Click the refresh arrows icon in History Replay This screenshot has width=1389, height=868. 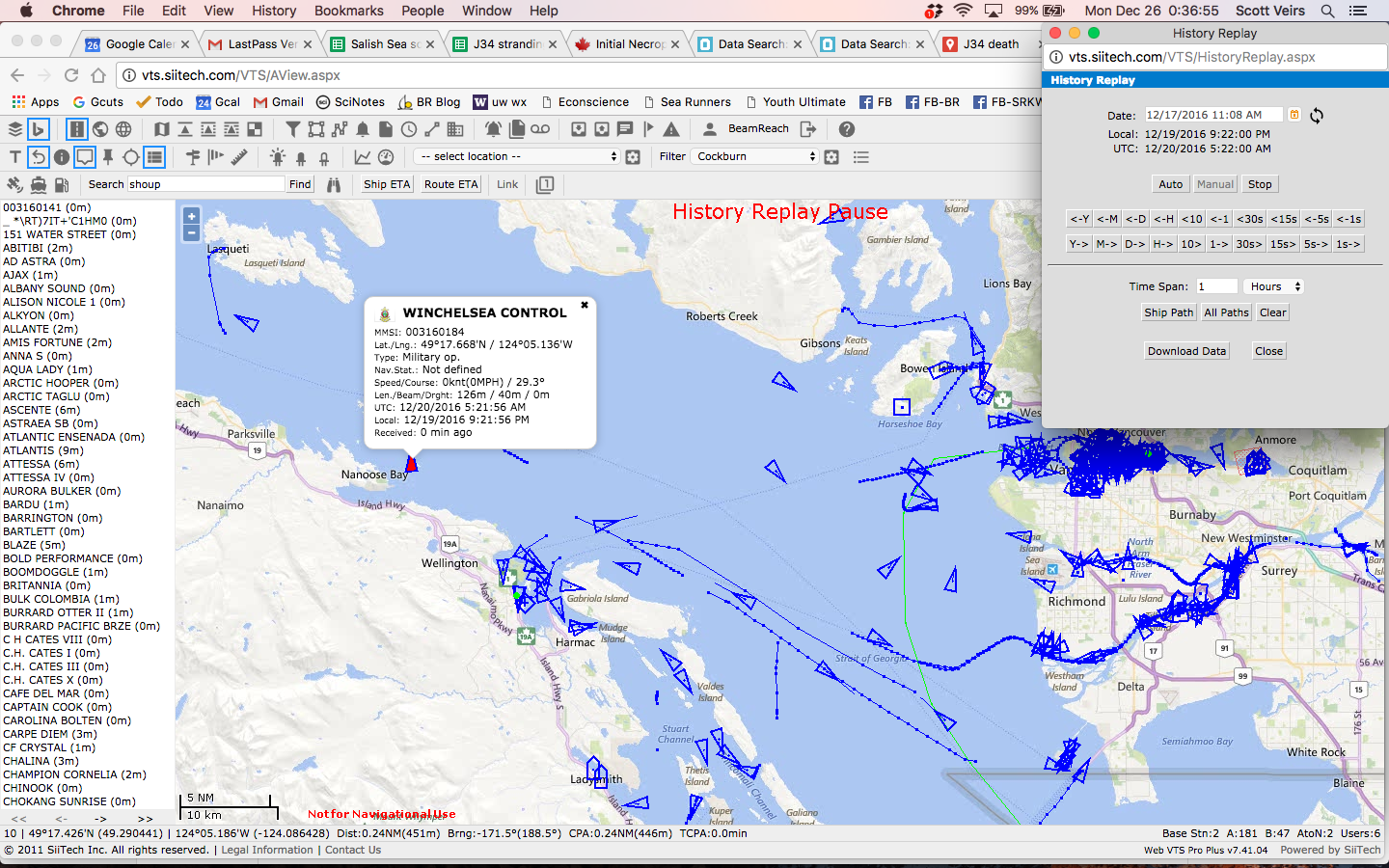[1317, 116]
